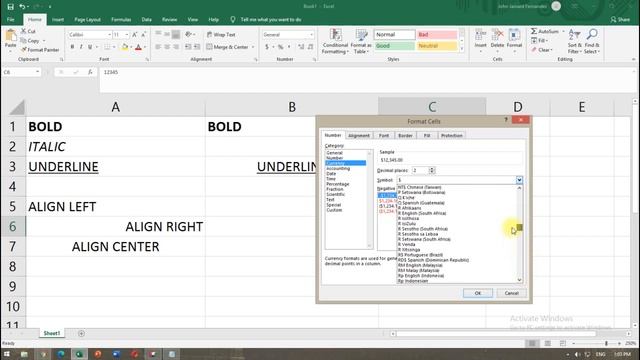Click the Decimal places spinner arrows
The height and width of the screenshot is (360, 640).
tap(432, 170)
